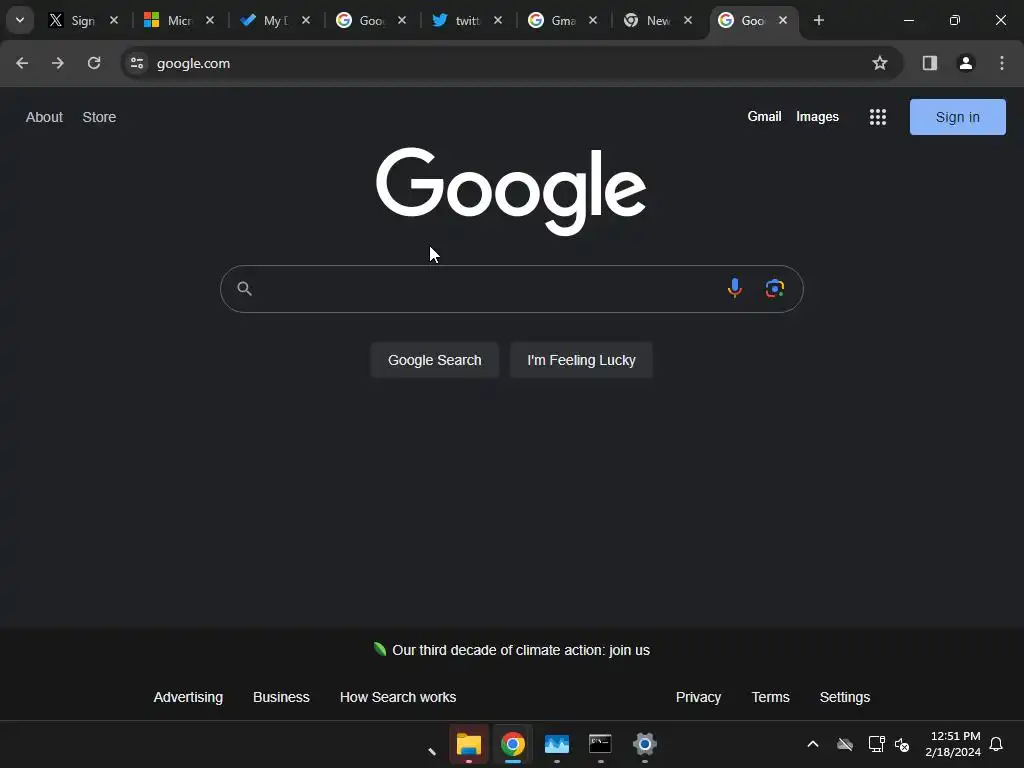Bookmark this page with the star
This screenshot has width=1024, height=768.
880,63
